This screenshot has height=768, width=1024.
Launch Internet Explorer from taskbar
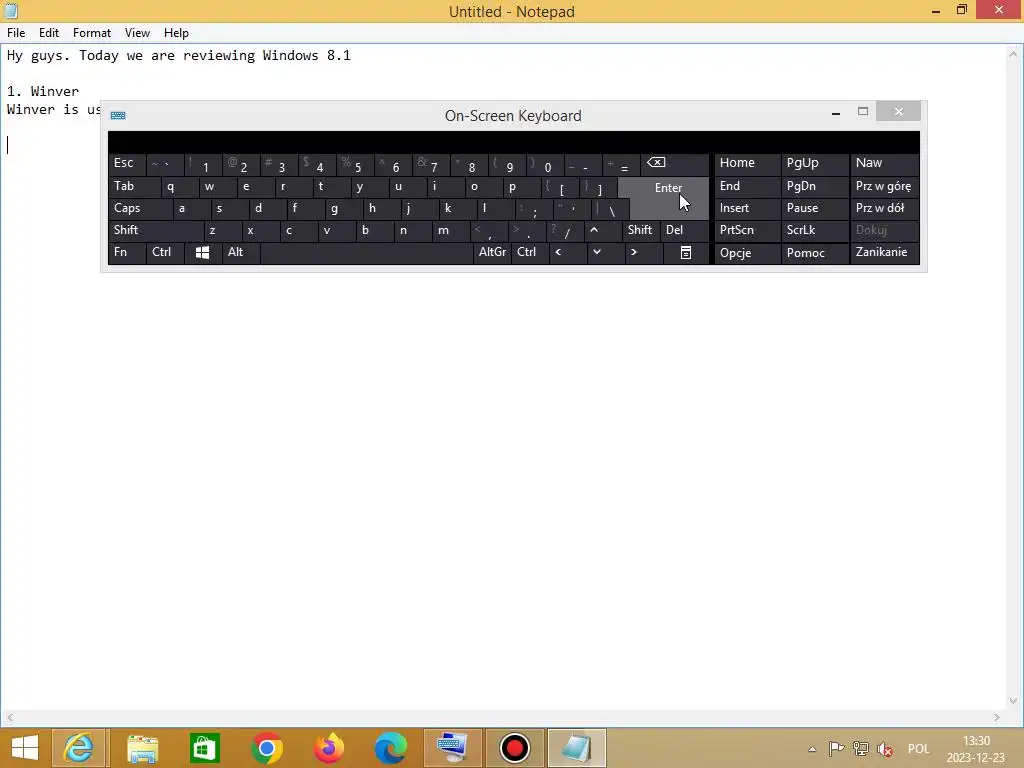78,748
